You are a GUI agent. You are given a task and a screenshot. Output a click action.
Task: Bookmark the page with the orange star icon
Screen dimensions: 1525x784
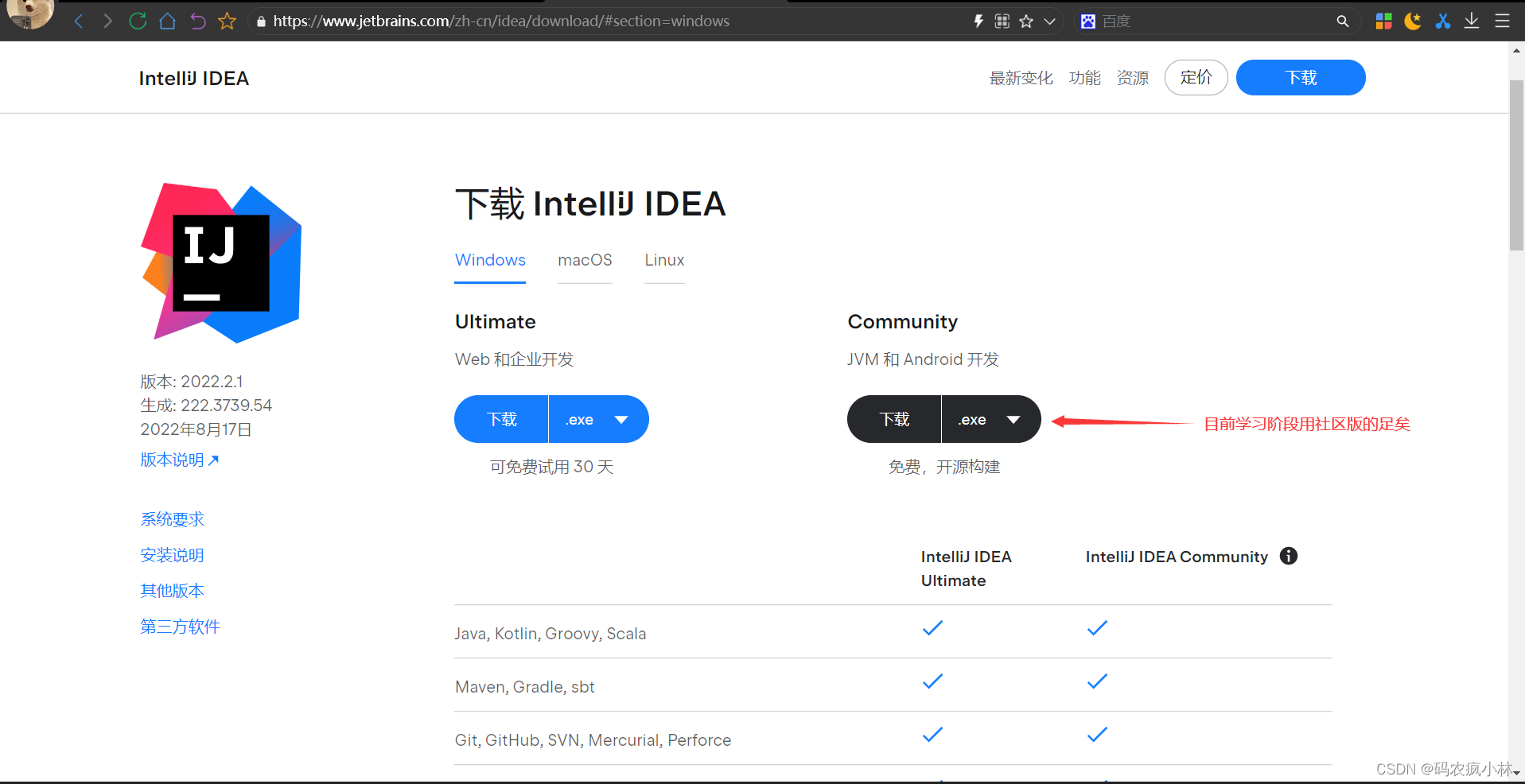point(228,21)
